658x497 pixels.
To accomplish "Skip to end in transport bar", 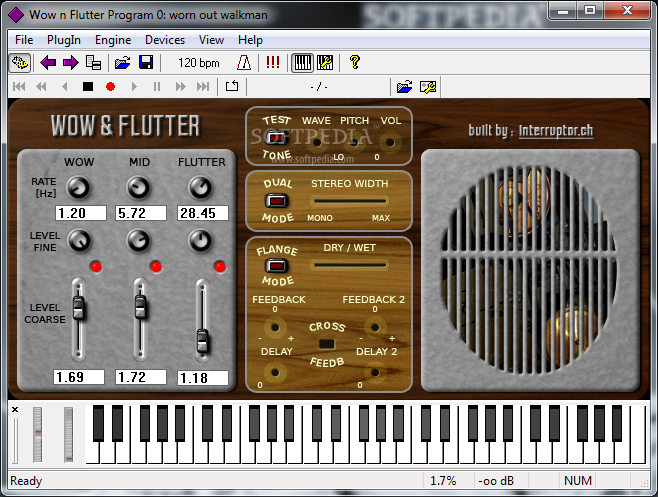I will [x=203, y=86].
